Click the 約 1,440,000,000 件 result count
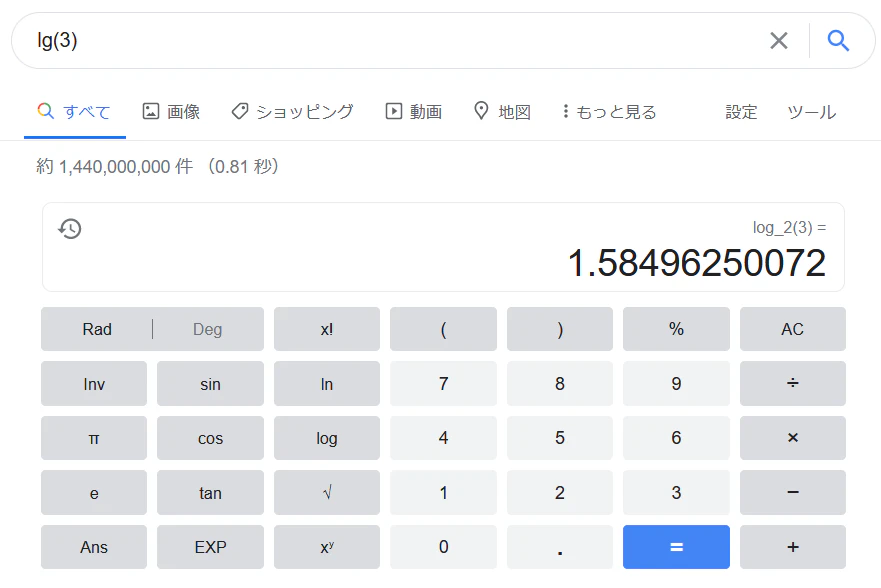Screen dimensions: 881x588 115,167
